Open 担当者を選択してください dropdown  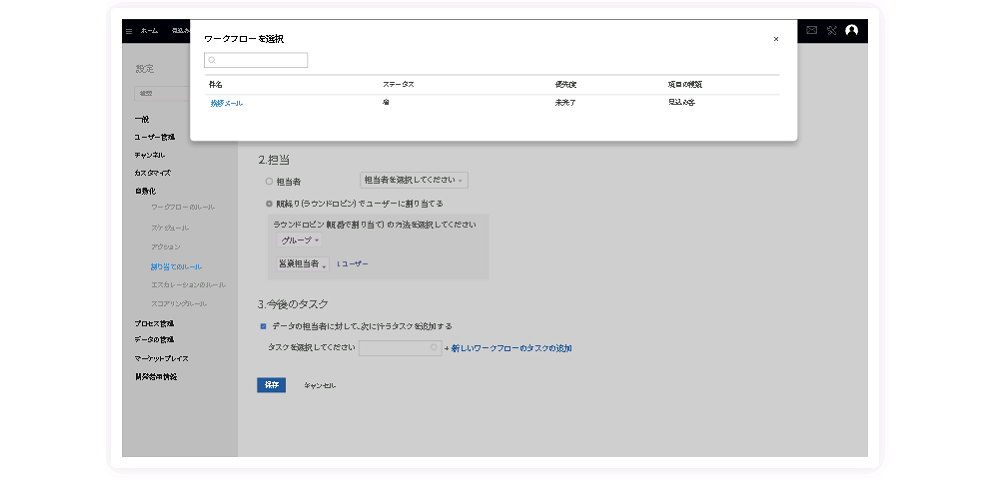(414, 180)
